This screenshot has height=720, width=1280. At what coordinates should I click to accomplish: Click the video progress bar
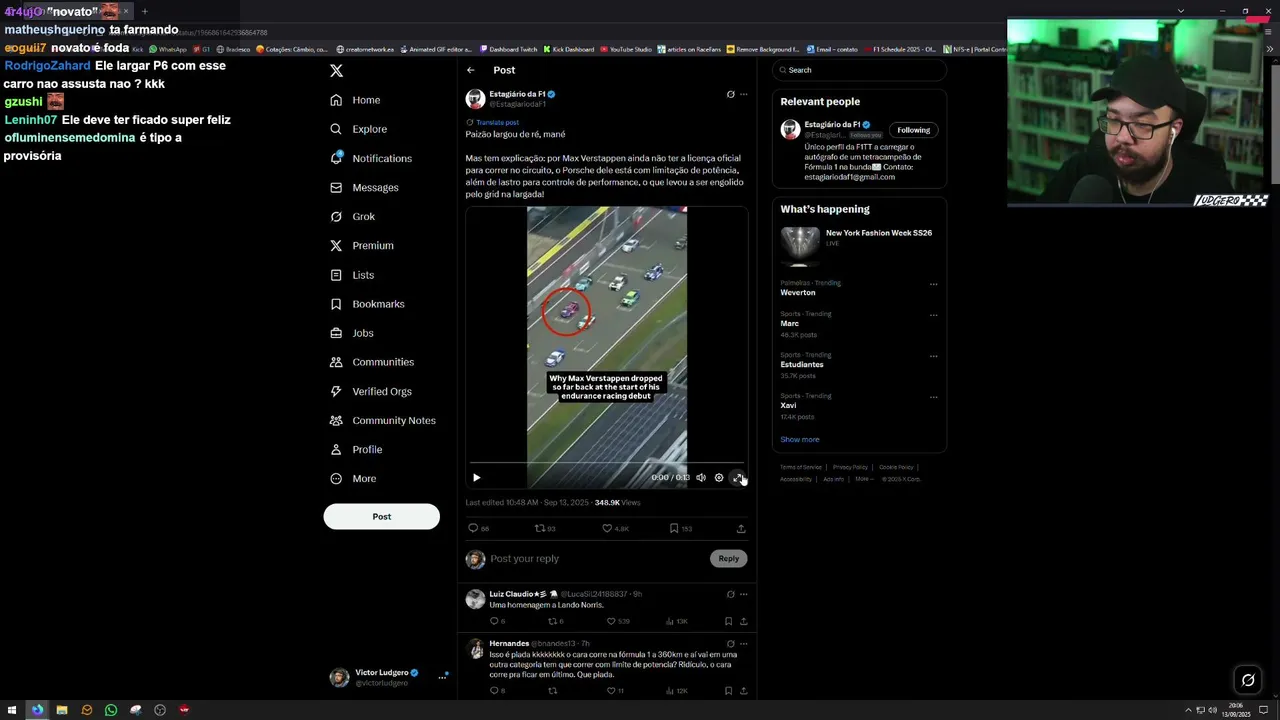click(x=607, y=464)
